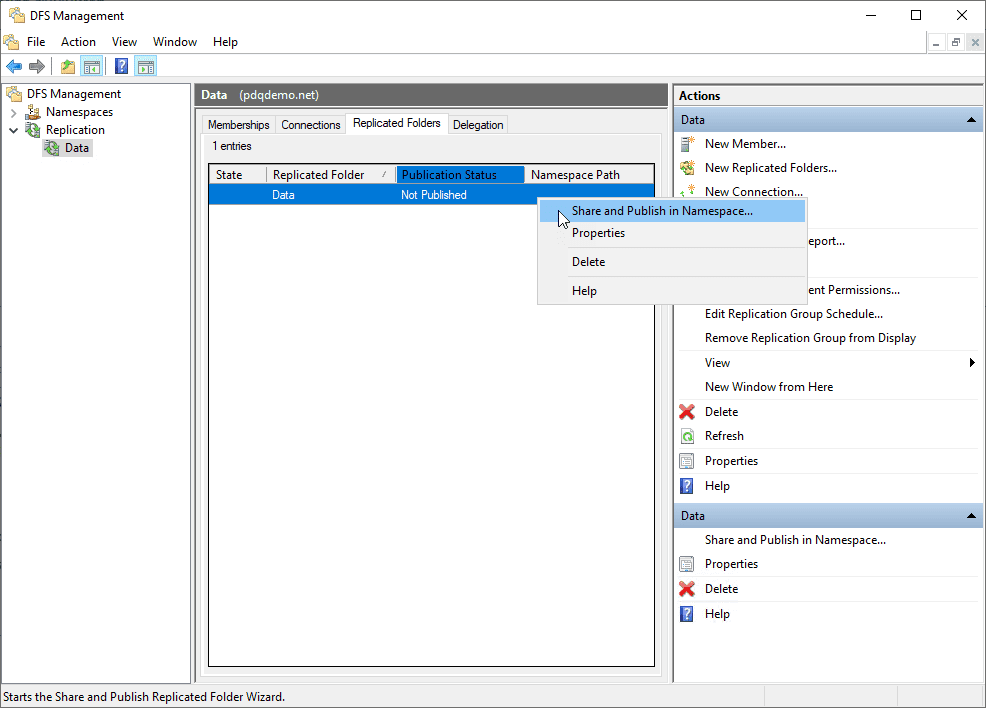Click the Back arrow toolbar icon

(14, 66)
